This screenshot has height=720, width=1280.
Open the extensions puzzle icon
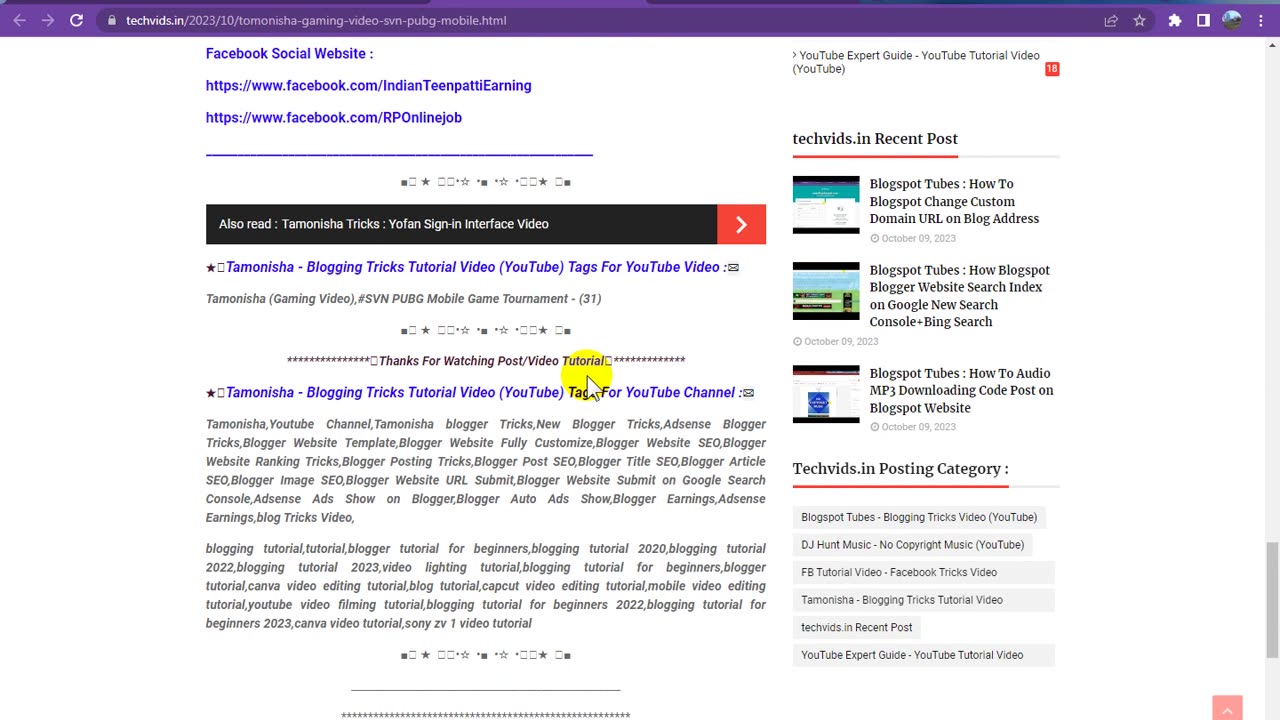1175,20
